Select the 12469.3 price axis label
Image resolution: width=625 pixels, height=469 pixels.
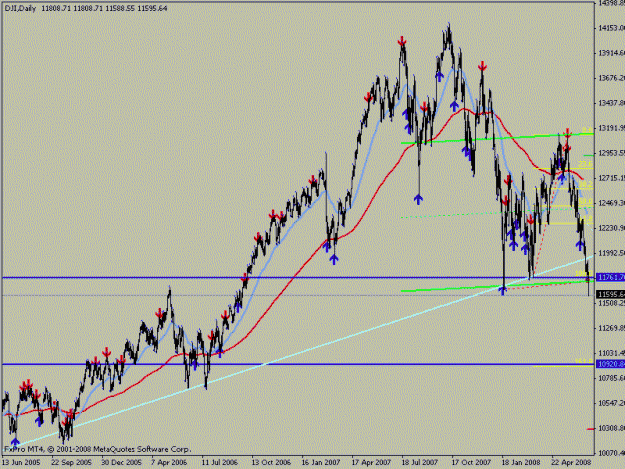611,203
